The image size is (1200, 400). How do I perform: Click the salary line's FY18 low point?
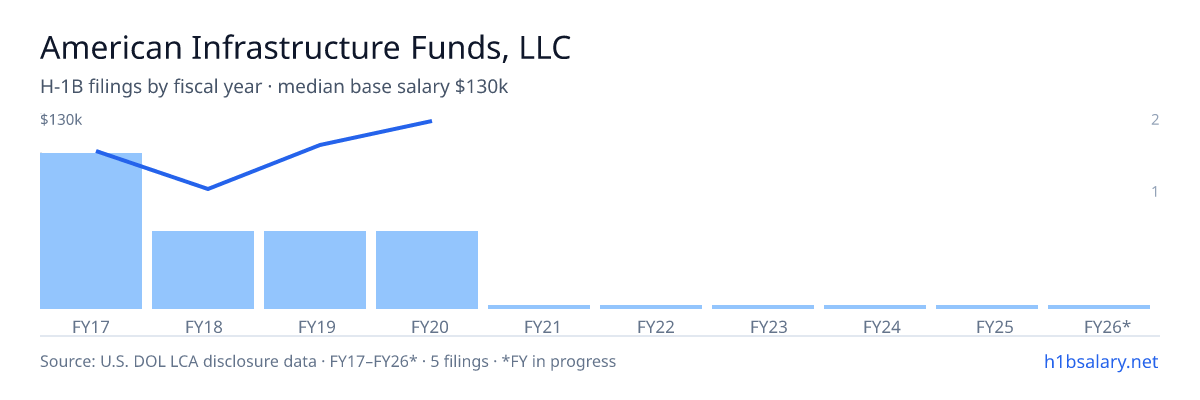[x=207, y=188]
